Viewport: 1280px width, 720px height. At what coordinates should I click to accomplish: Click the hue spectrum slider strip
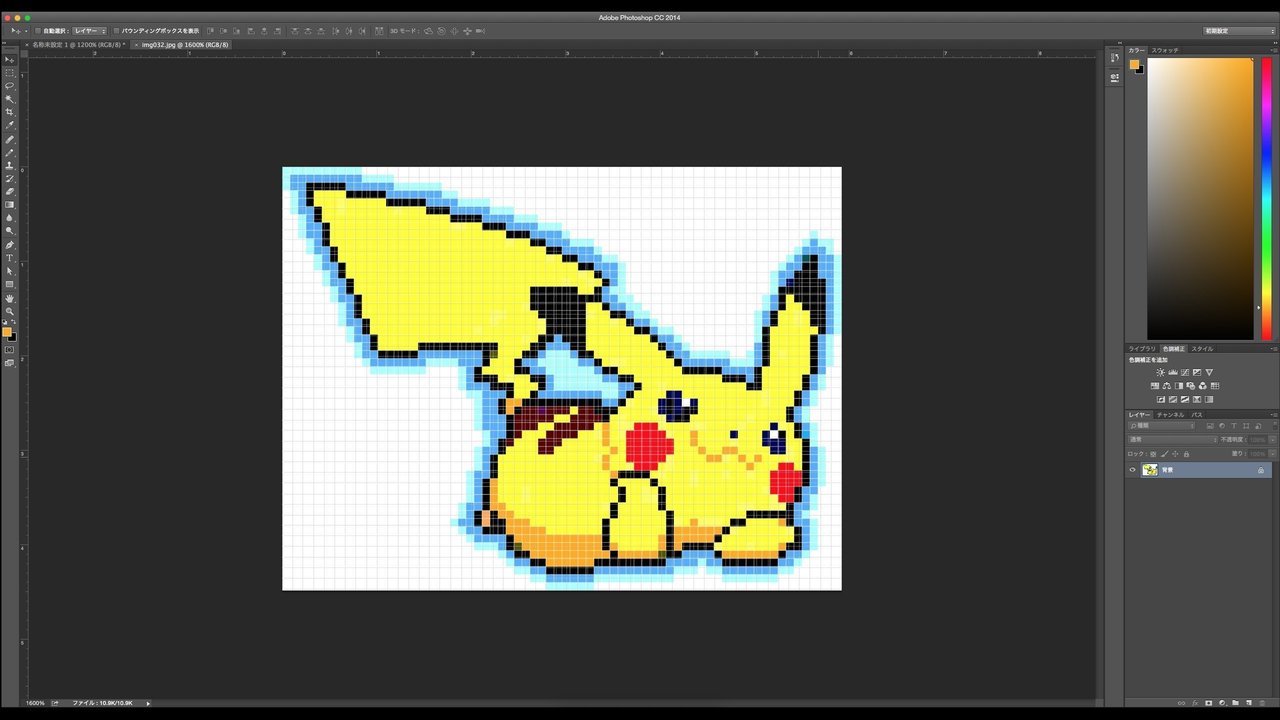(x=1266, y=198)
